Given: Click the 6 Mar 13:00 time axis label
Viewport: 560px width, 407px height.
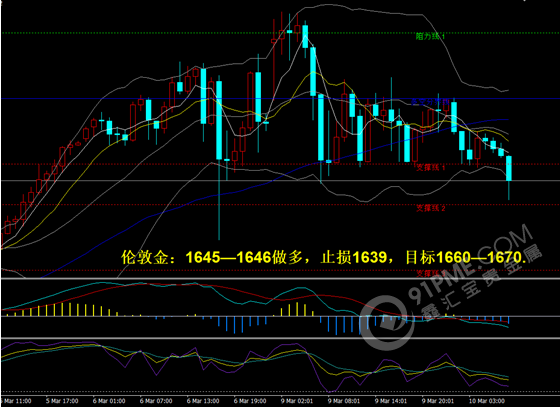Looking at the screenshot, I should coord(203,401).
